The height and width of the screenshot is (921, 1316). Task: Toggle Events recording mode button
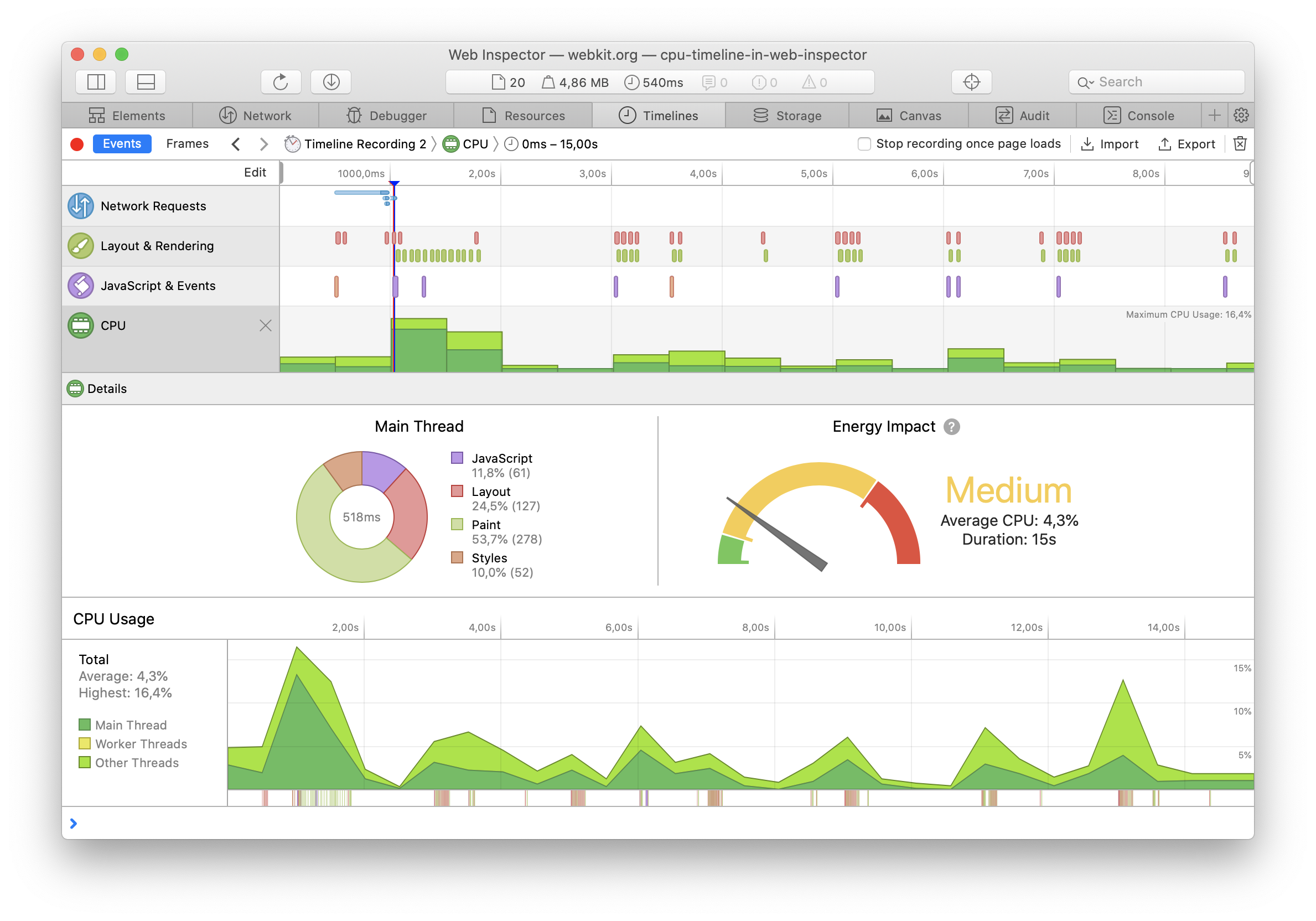[x=120, y=143]
